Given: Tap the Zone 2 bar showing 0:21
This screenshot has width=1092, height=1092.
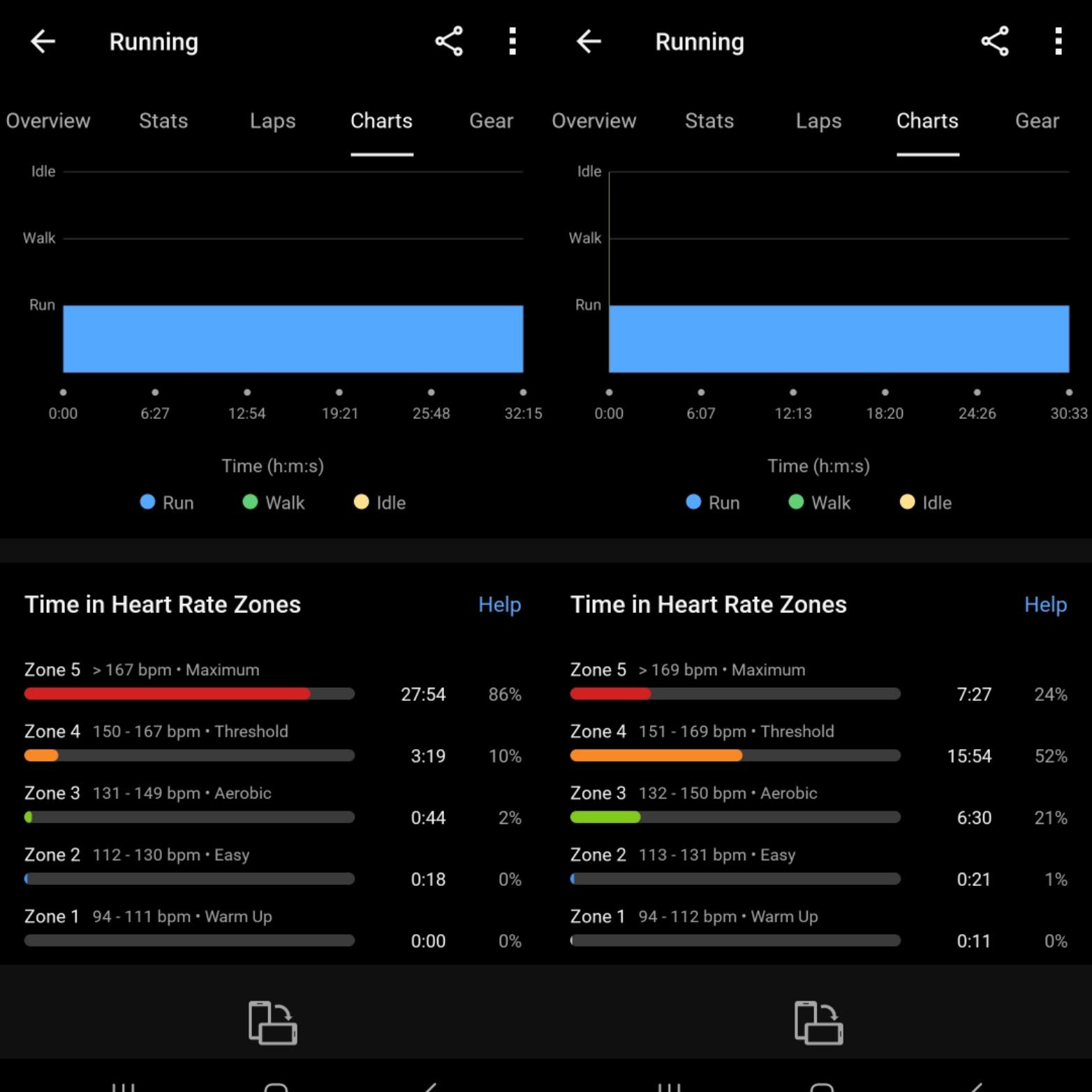Looking at the screenshot, I should click(735, 879).
